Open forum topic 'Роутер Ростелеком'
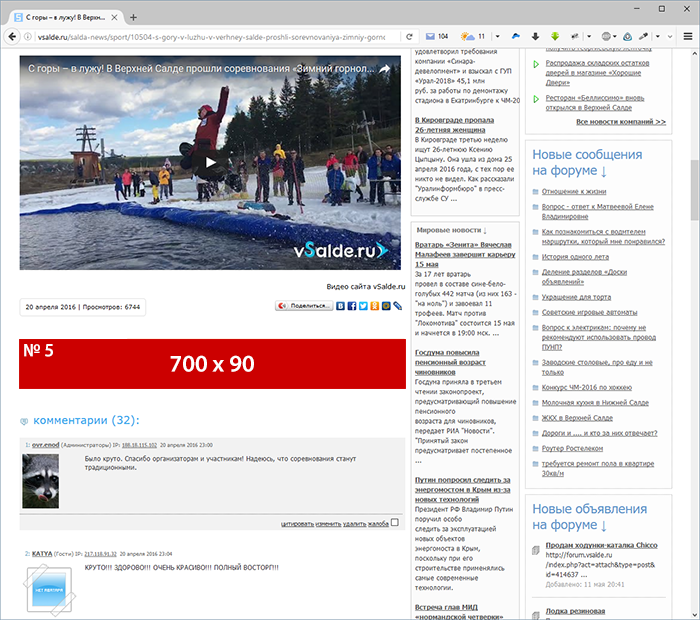Screen dimensions: 700x620 click(x=572, y=448)
